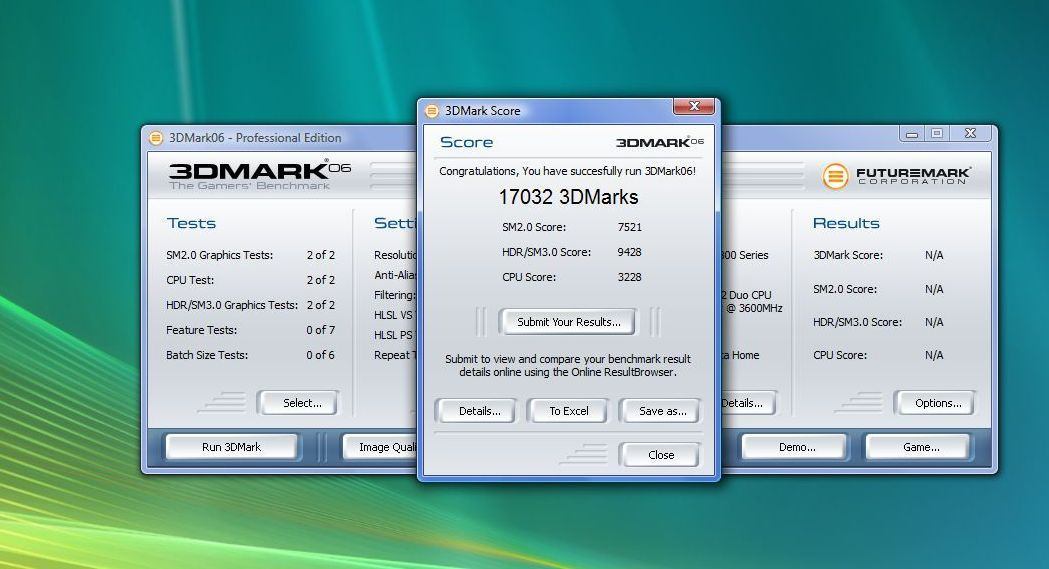Screen dimensions: 1049x569
Task: Close the 3DMark Score dialog via X
Action: pyautogui.click(x=694, y=106)
